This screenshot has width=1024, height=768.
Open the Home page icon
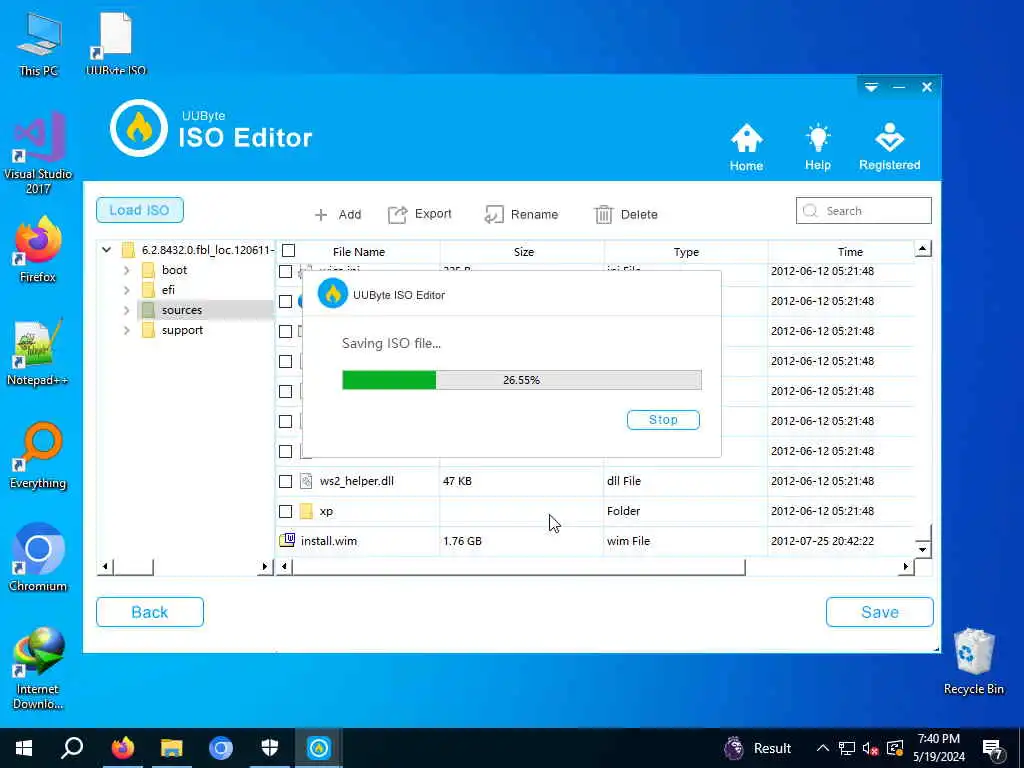click(x=746, y=147)
